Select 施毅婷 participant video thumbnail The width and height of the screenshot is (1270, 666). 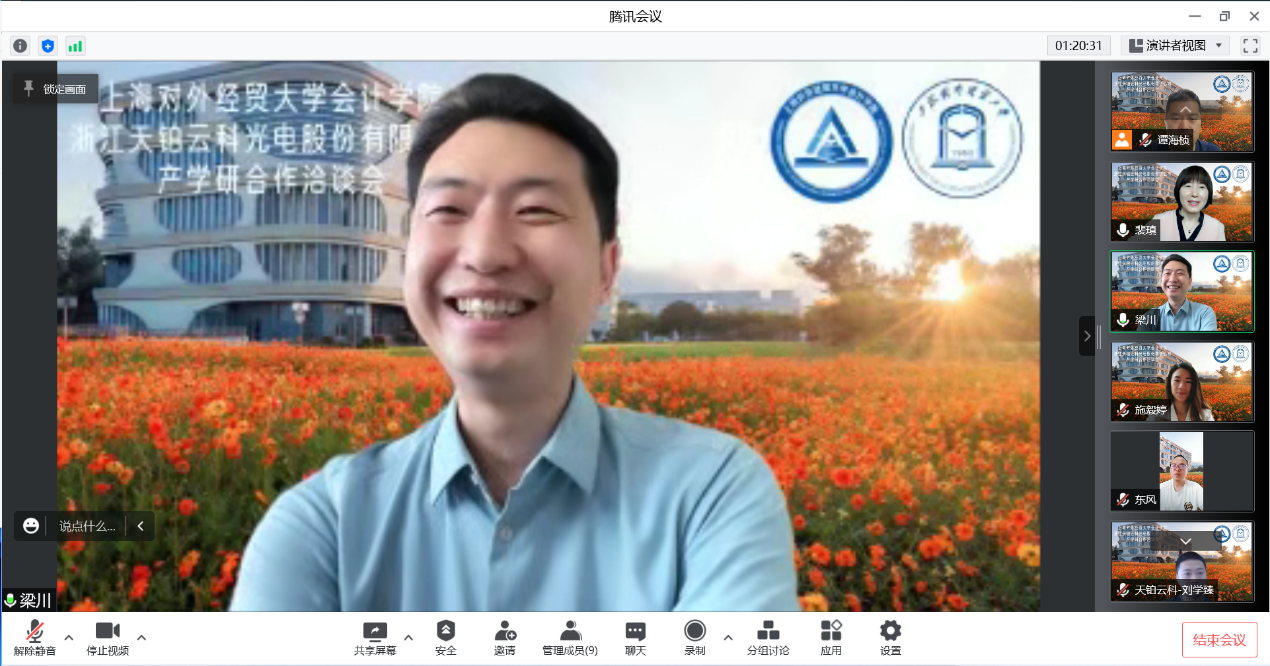click(1182, 381)
